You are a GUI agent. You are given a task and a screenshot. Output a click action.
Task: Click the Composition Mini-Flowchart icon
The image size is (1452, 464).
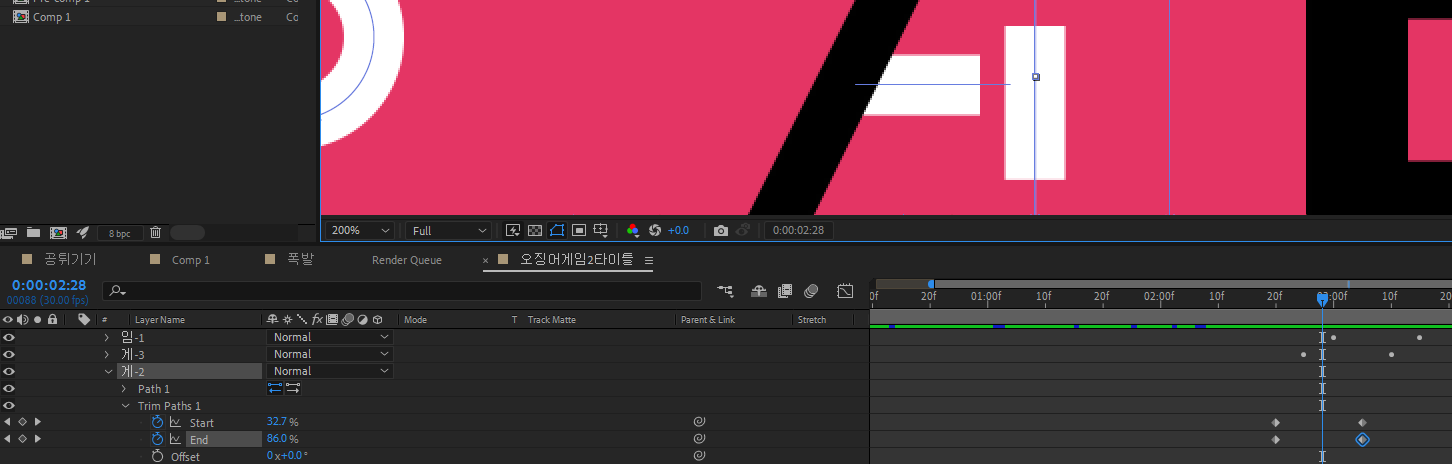[x=725, y=291]
